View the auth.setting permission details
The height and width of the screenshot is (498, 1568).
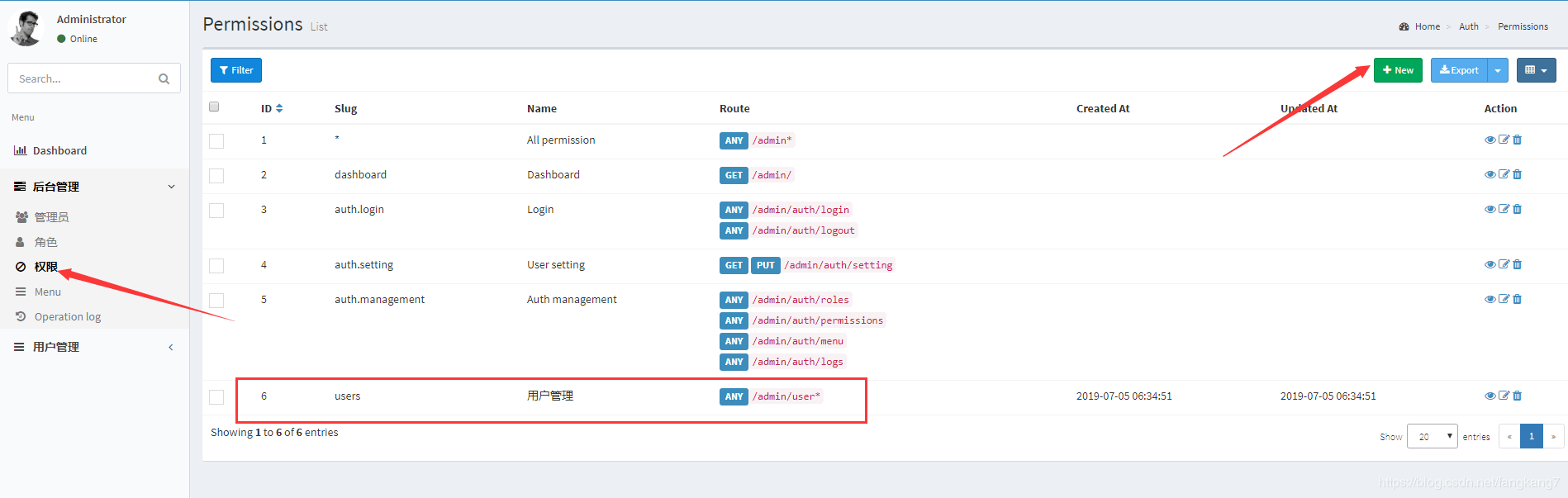1490,264
